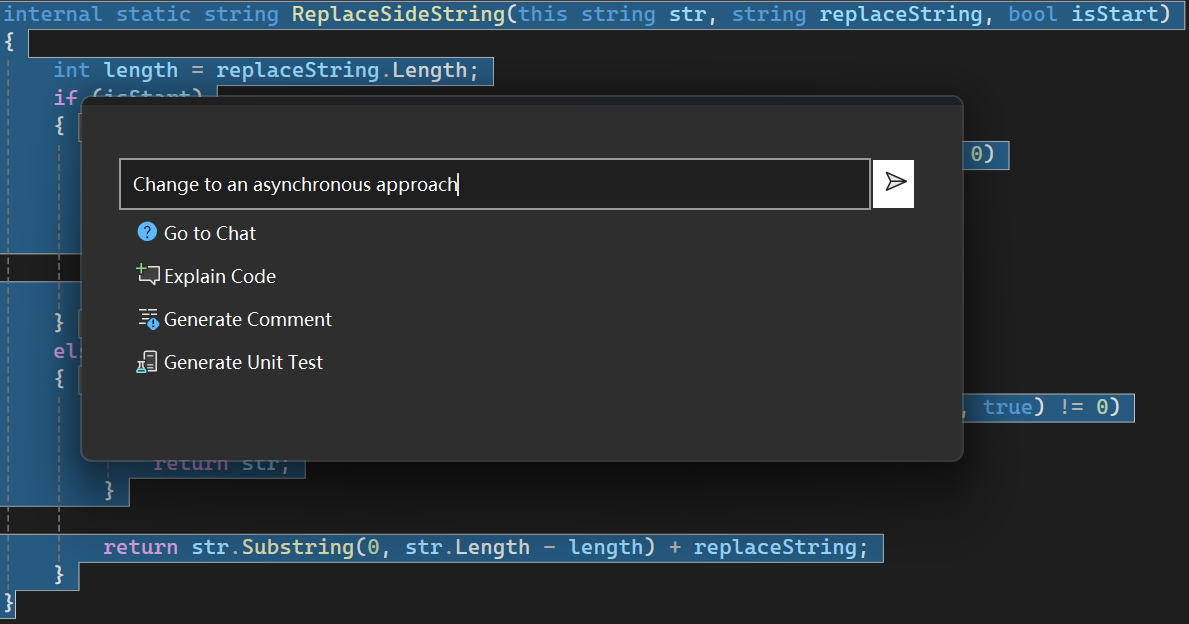Click the Explain Code speech bubble icon

[x=148, y=276]
